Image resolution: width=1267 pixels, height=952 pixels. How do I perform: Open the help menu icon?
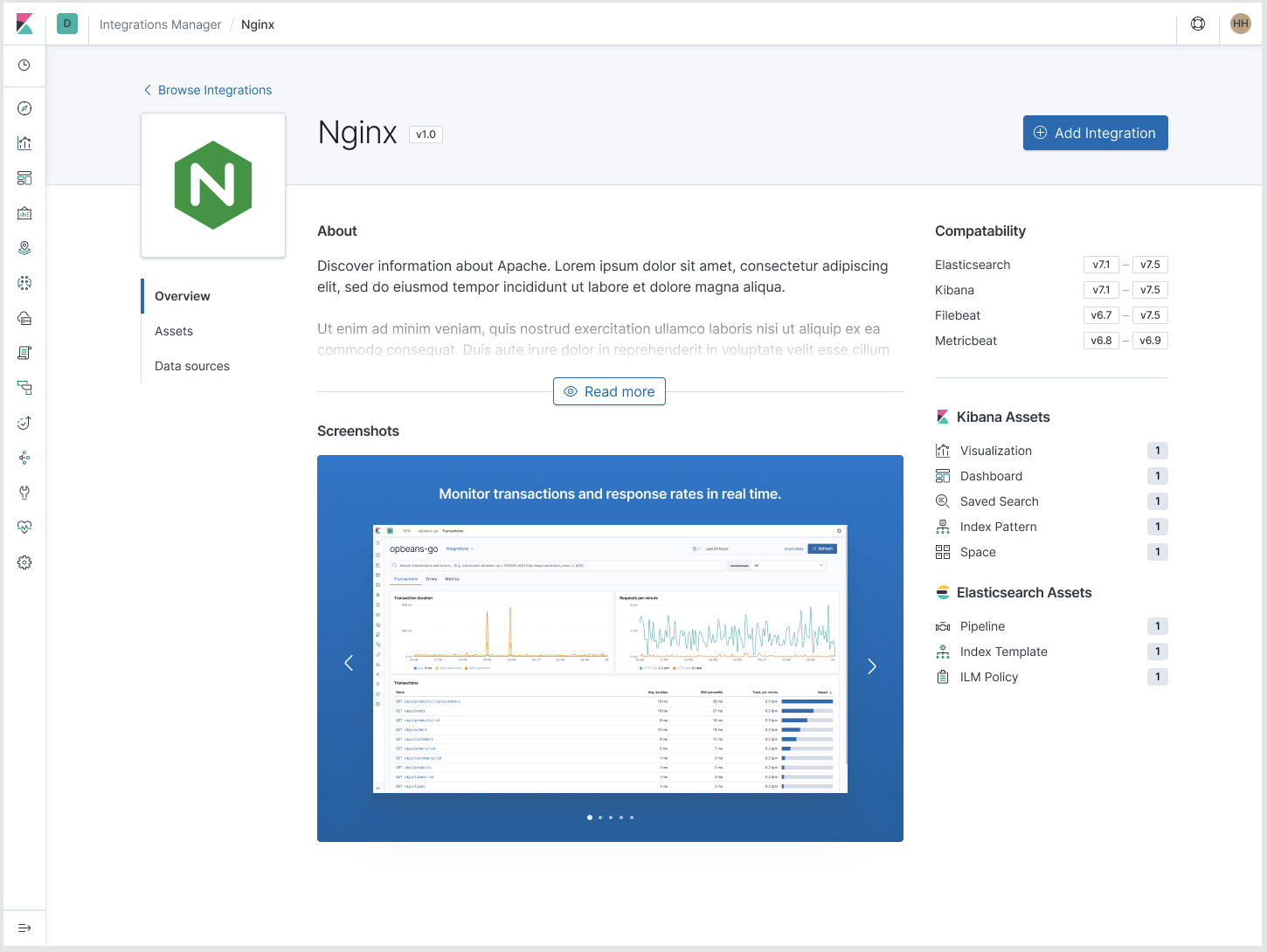click(x=1198, y=24)
